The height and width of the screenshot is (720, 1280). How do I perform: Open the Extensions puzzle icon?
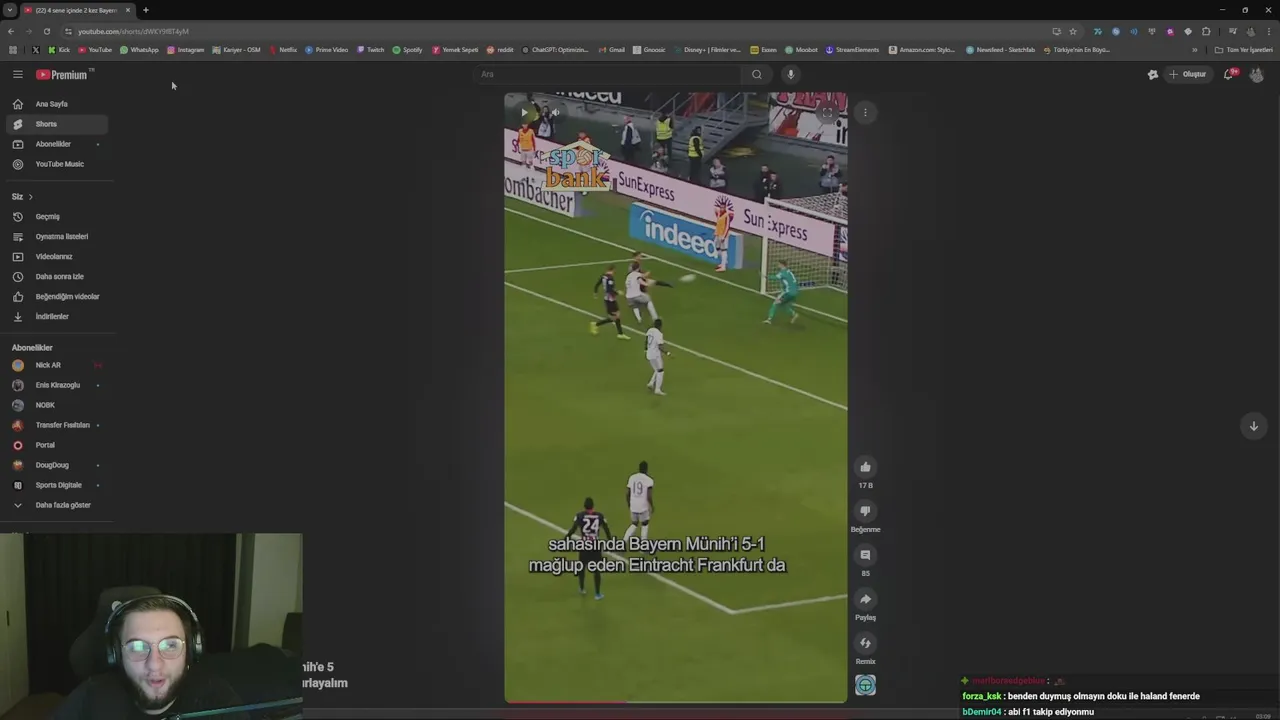pyautogui.click(x=1206, y=31)
